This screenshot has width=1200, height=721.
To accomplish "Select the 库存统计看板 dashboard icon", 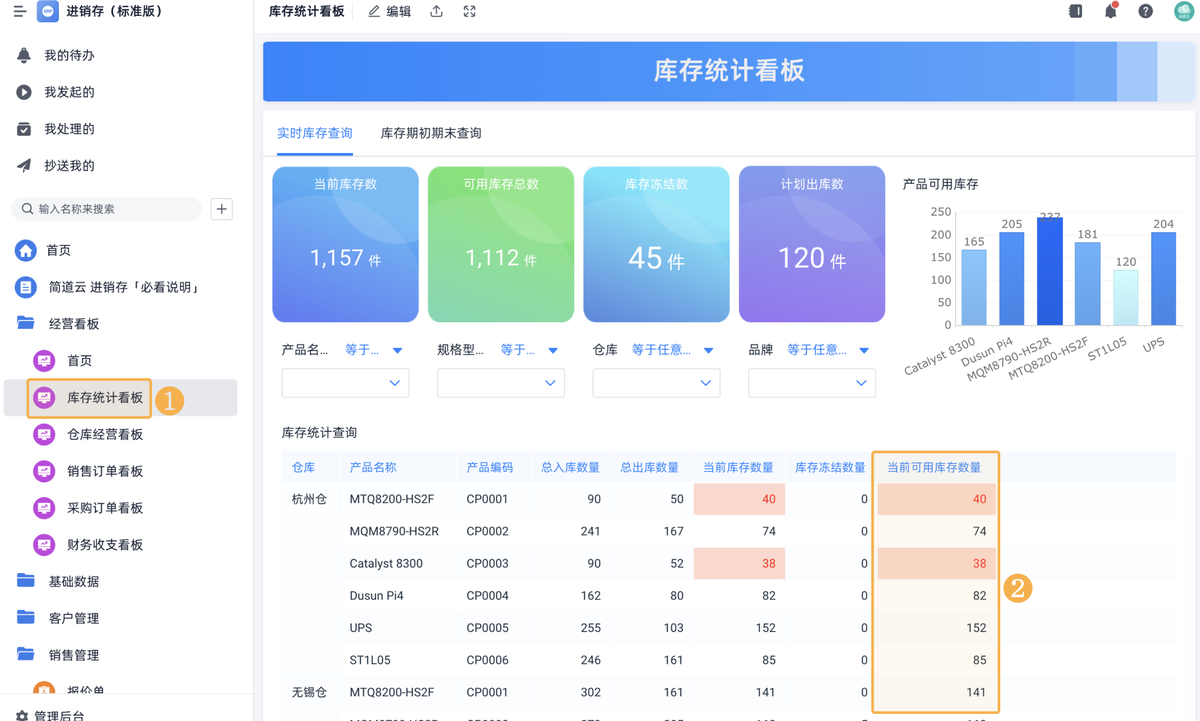I will coord(43,398).
